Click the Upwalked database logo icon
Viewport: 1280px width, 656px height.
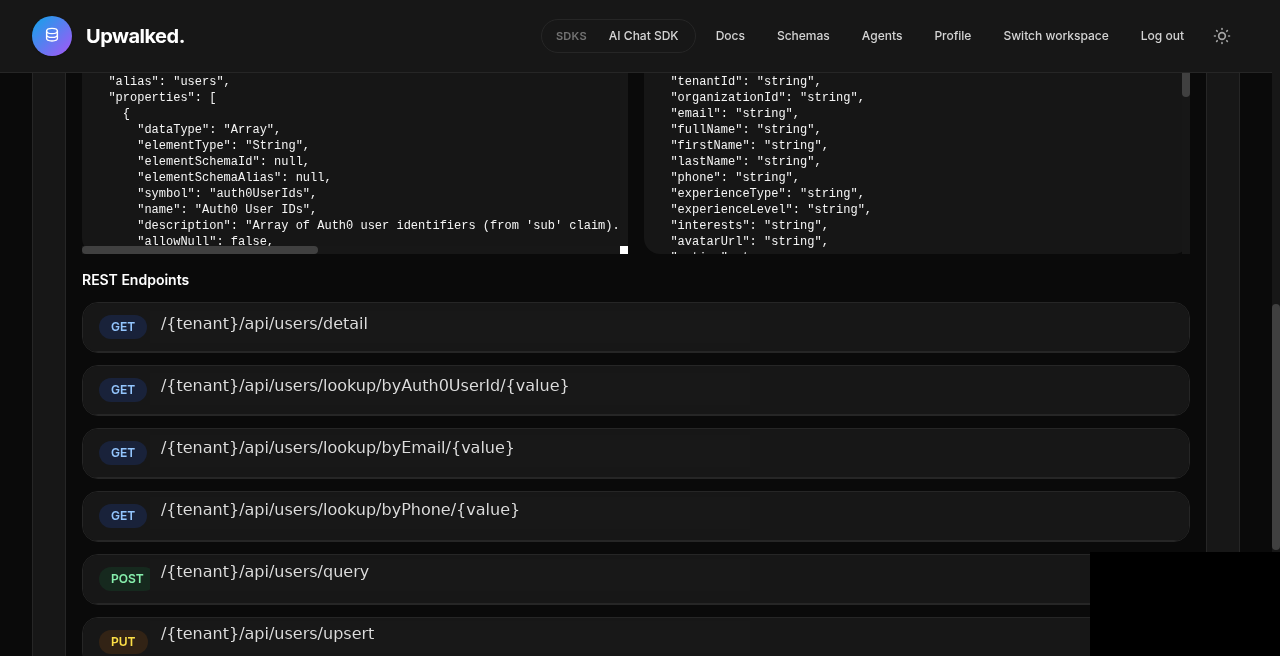click(x=52, y=36)
